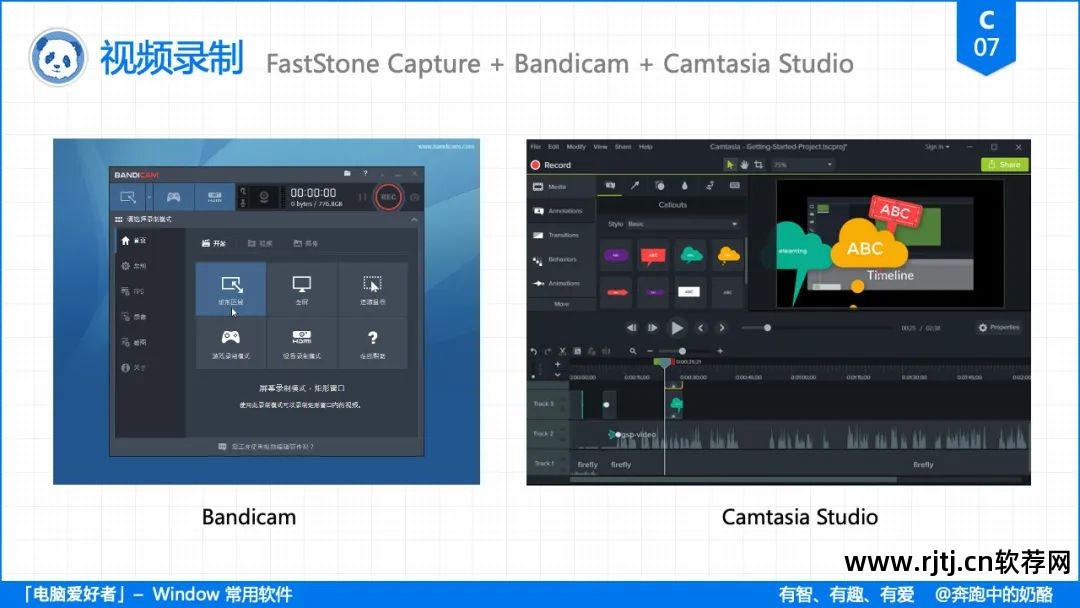
Task: Click the red REC button in Bandicam
Action: [388, 197]
